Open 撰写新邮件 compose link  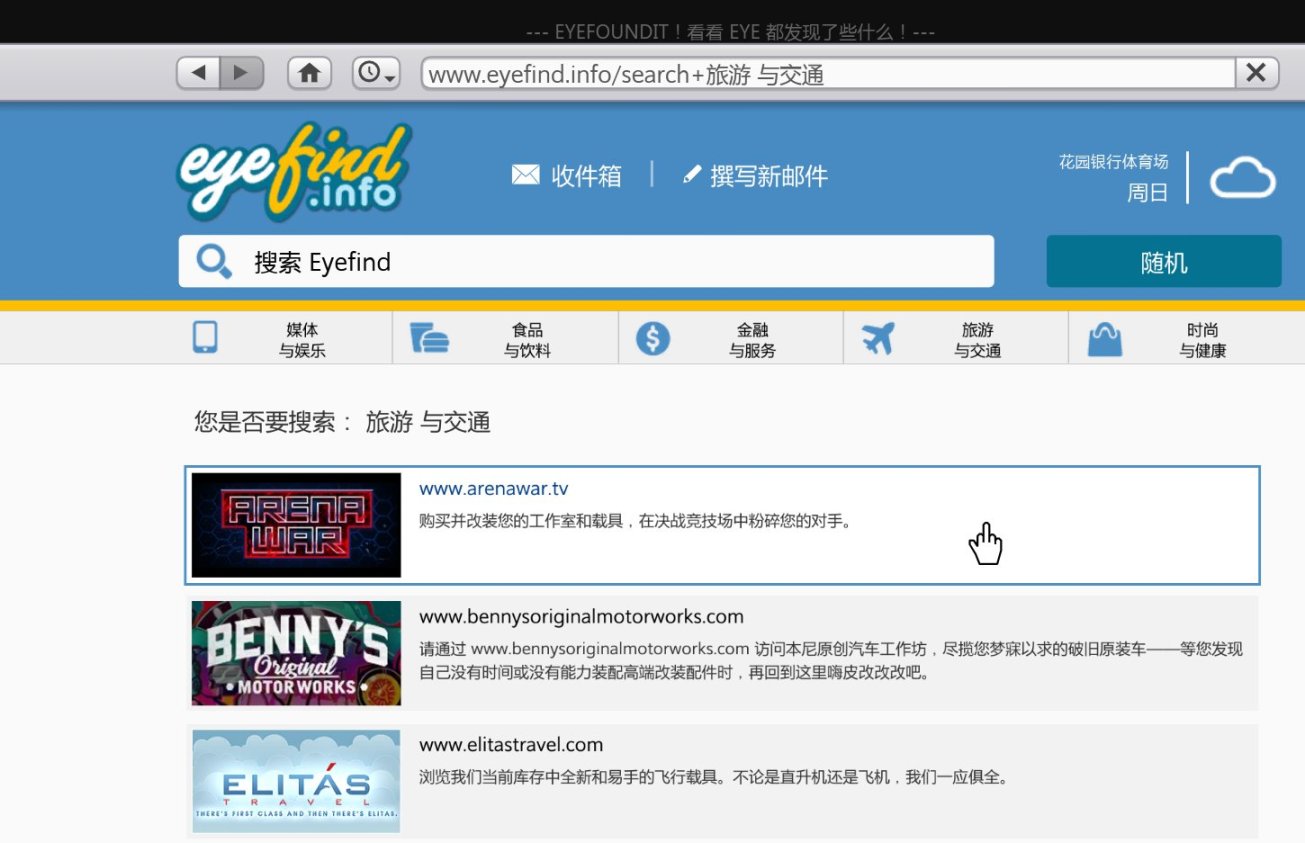click(x=769, y=177)
